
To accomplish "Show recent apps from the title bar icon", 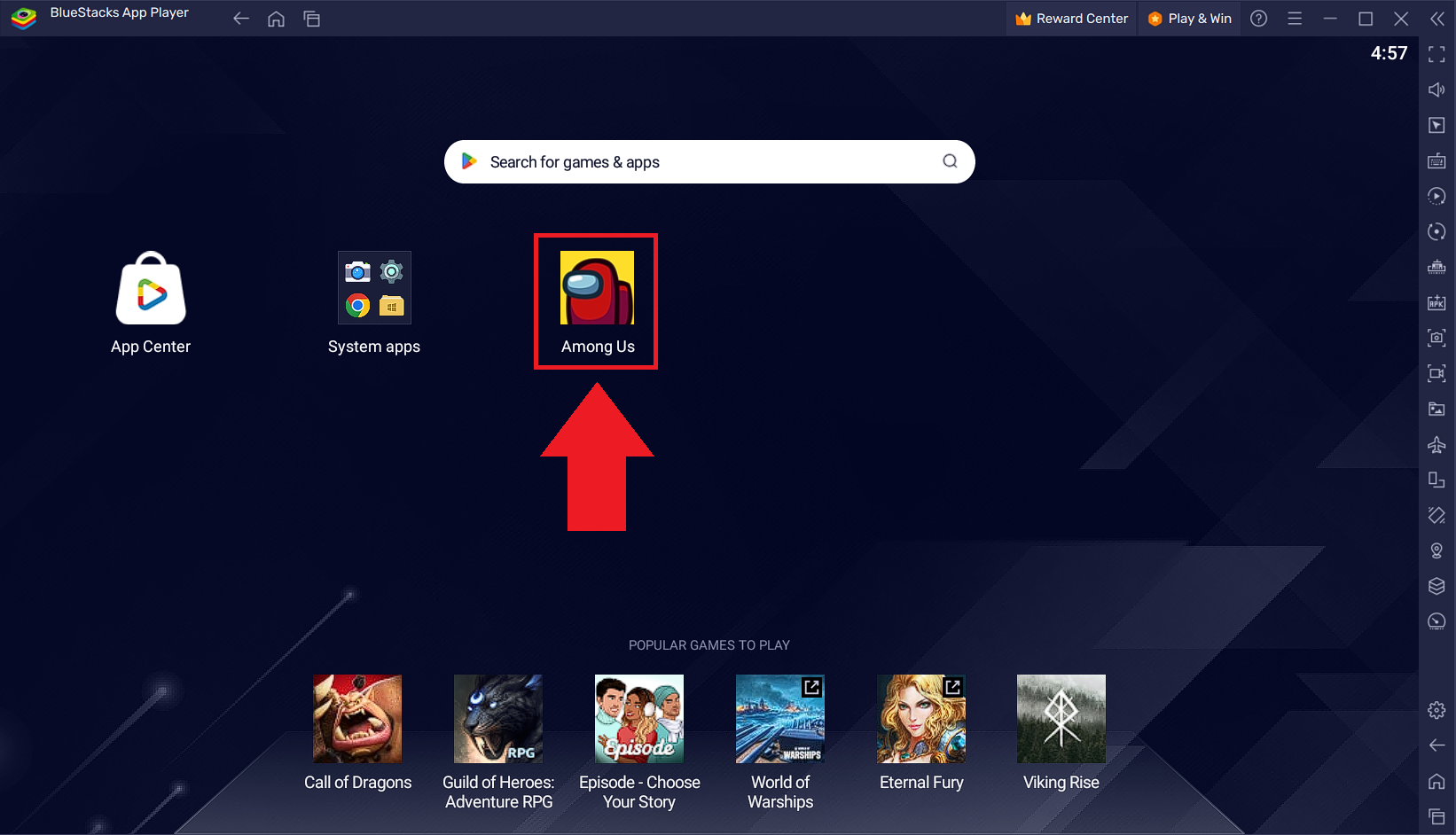I will [x=311, y=19].
